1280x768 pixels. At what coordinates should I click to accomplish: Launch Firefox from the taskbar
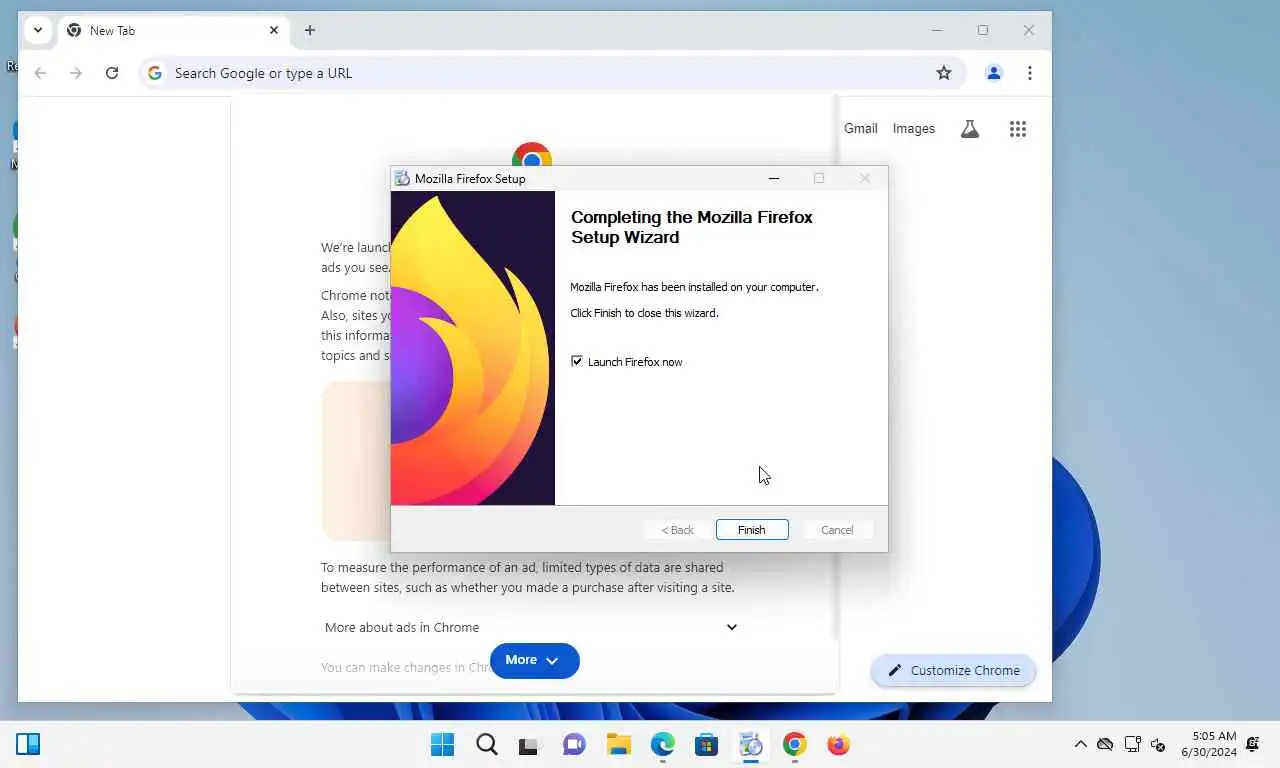click(839, 745)
